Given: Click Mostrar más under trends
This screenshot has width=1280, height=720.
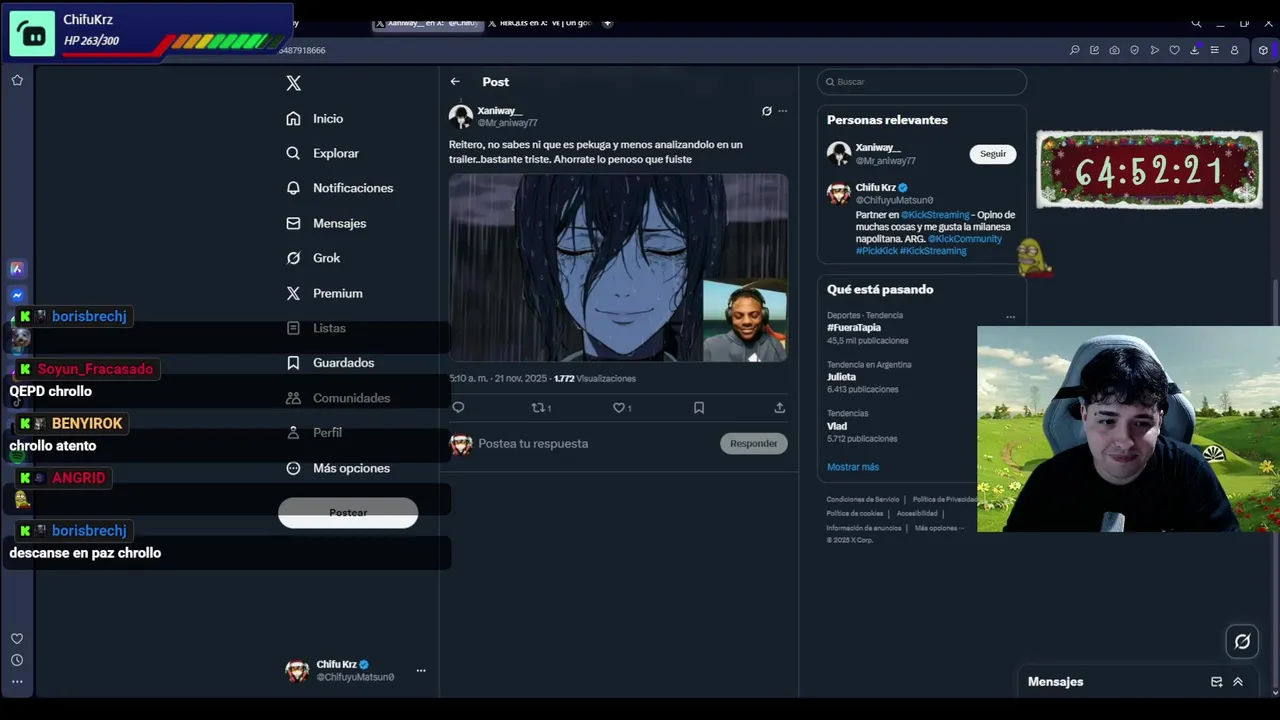Looking at the screenshot, I should coord(853,467).
